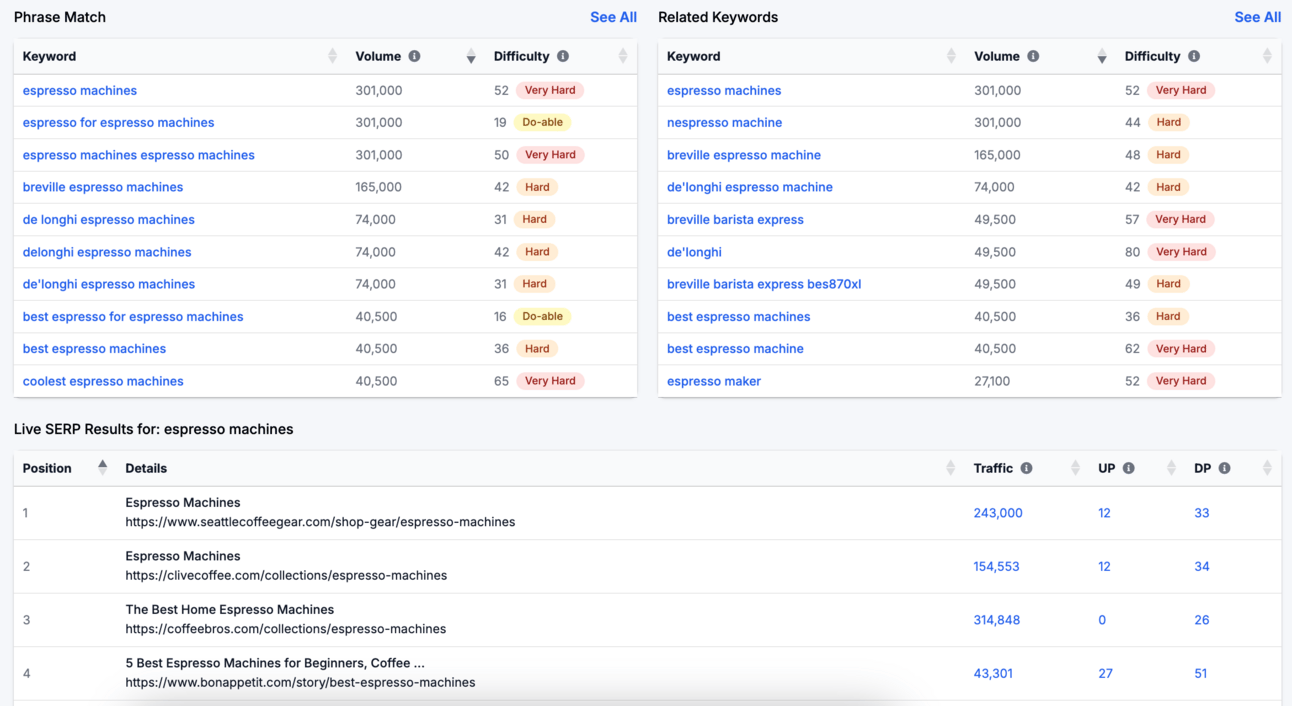Open "de'longhi espresso machine" related keyword
The width and height of the screenshot is (1292, 706).
pos(750,187)
